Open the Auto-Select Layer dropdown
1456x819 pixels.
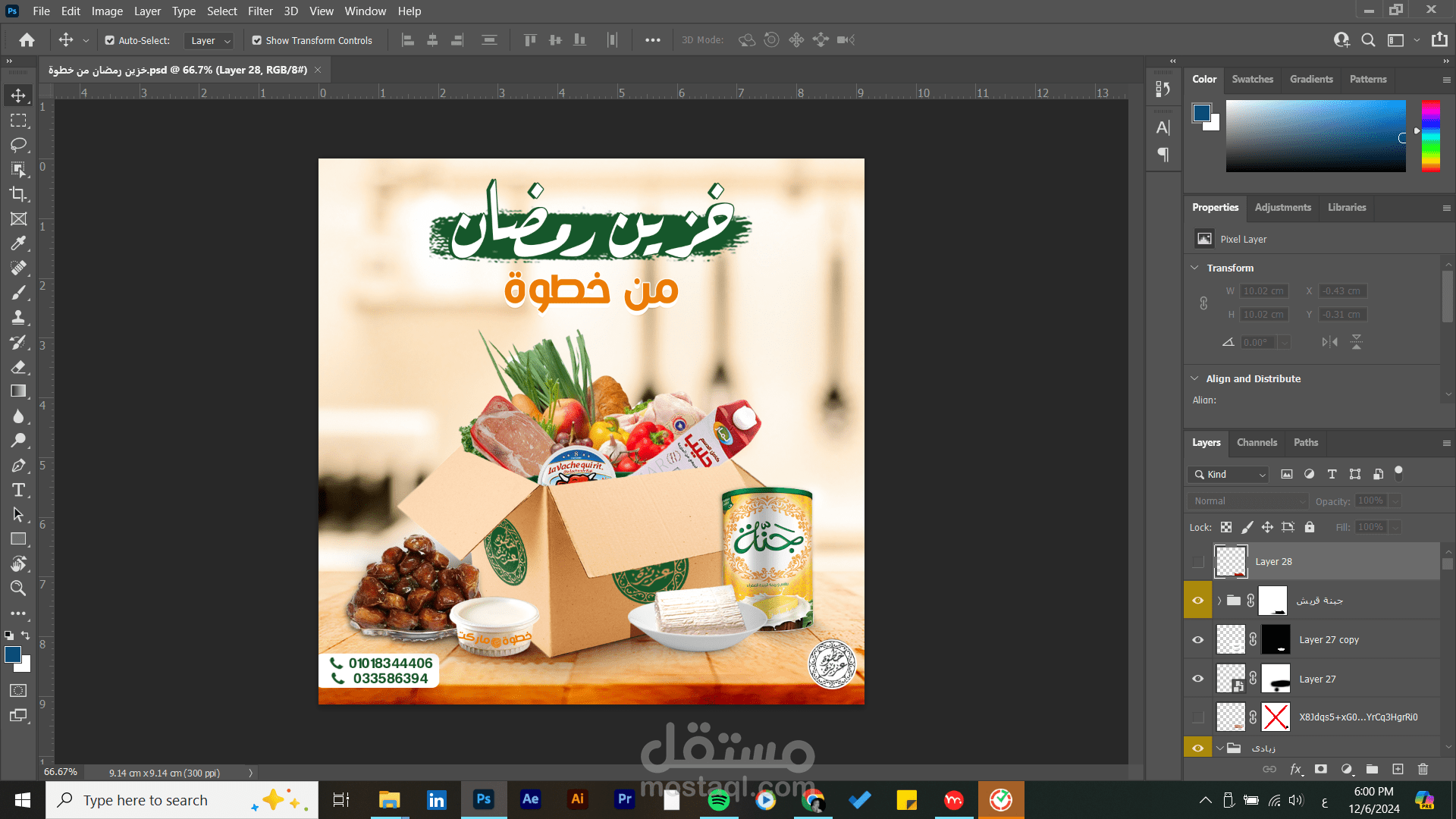(209, 40)
